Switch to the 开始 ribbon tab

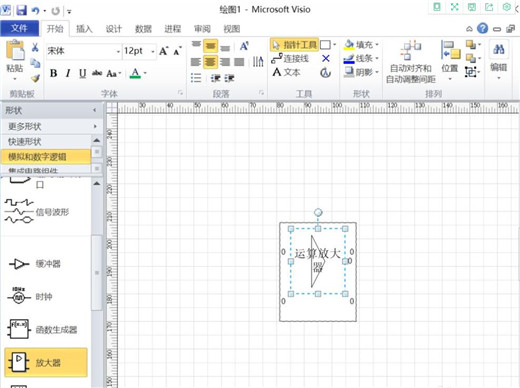click(x=55, y=29)
